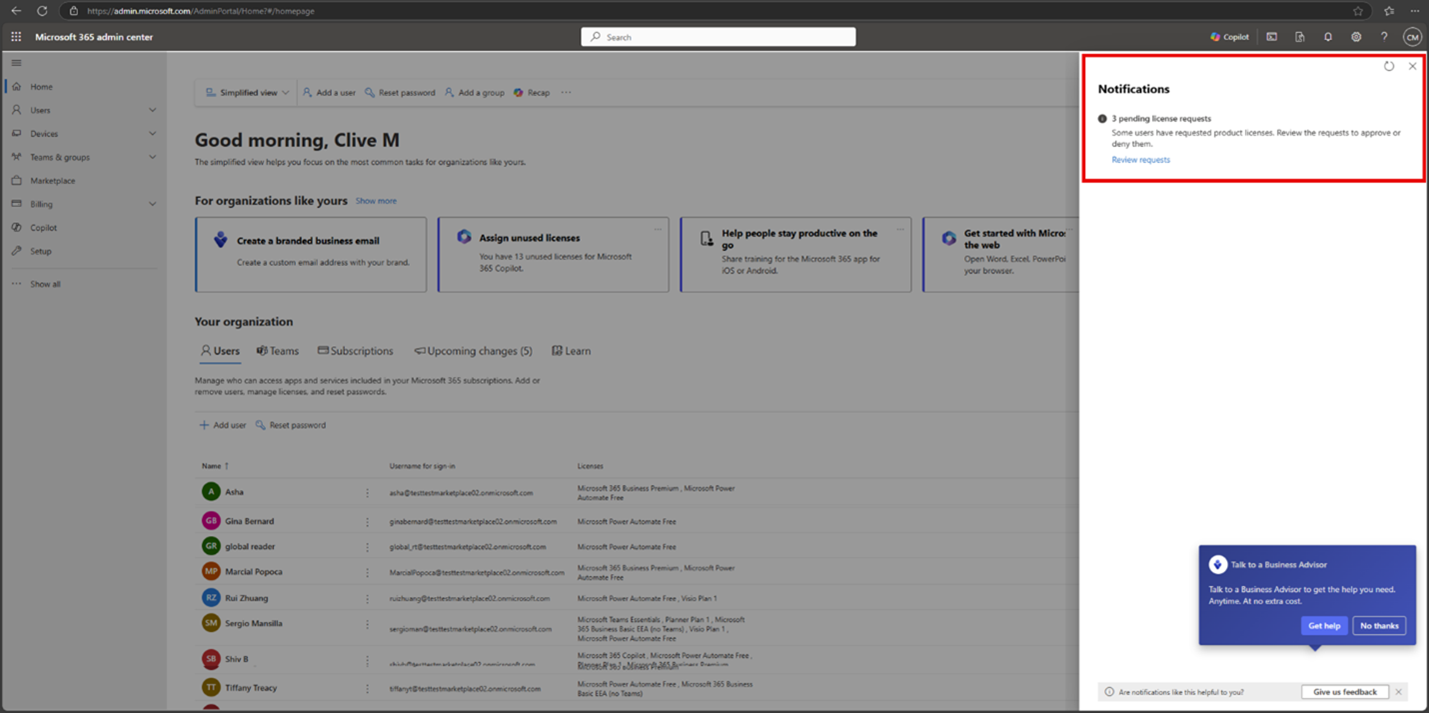This screenshot has height=713, width=1429.
Task: Open the toolbar more options ellipsis
Action: [566, 93]
